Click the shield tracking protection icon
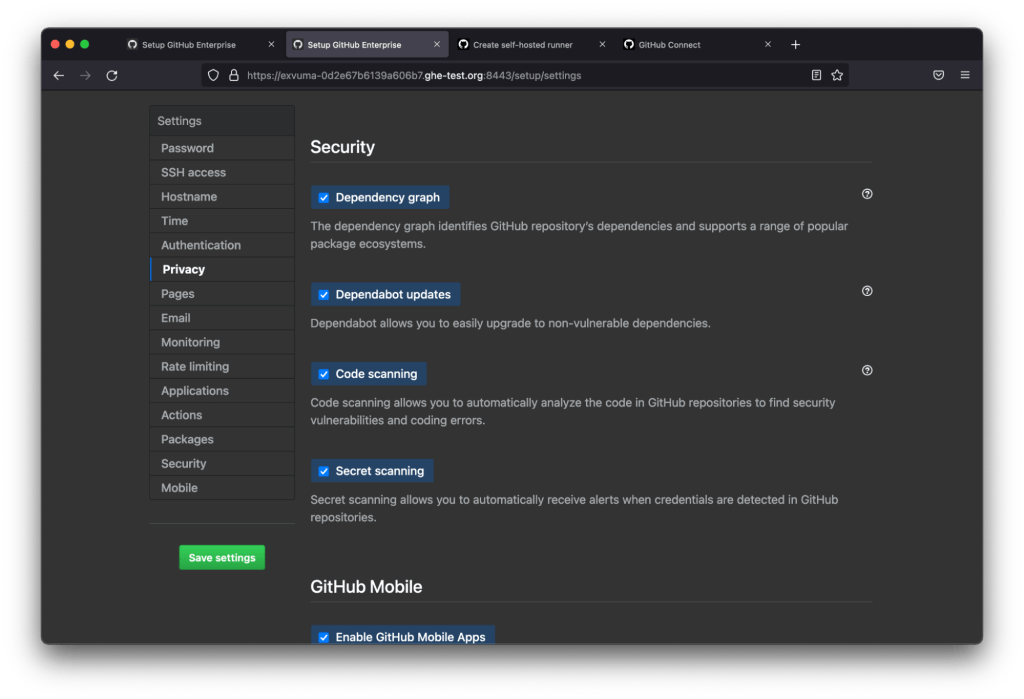The image size is (1024, 699). [x=213, y=76]
